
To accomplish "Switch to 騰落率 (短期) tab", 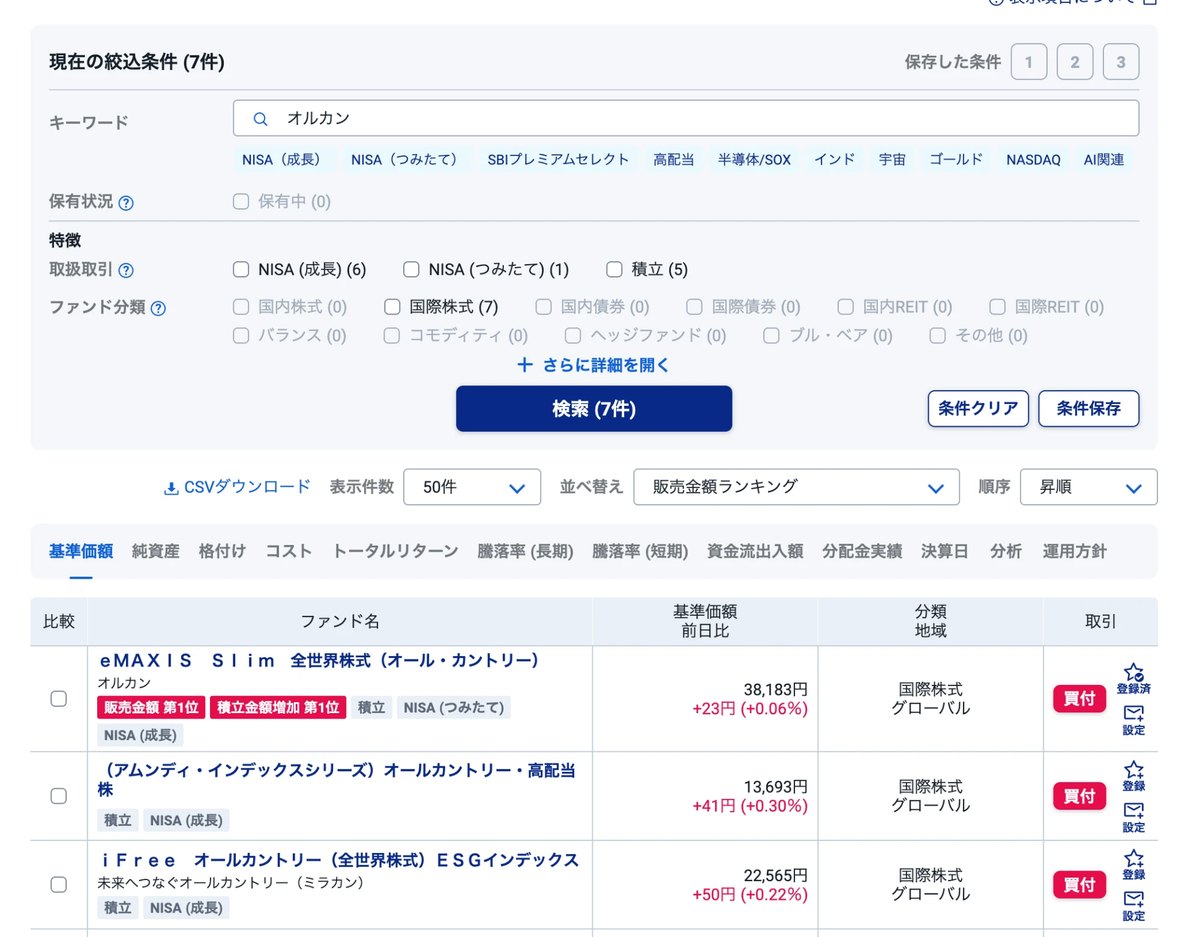I will pyautogui.click(x=640, y=551).
